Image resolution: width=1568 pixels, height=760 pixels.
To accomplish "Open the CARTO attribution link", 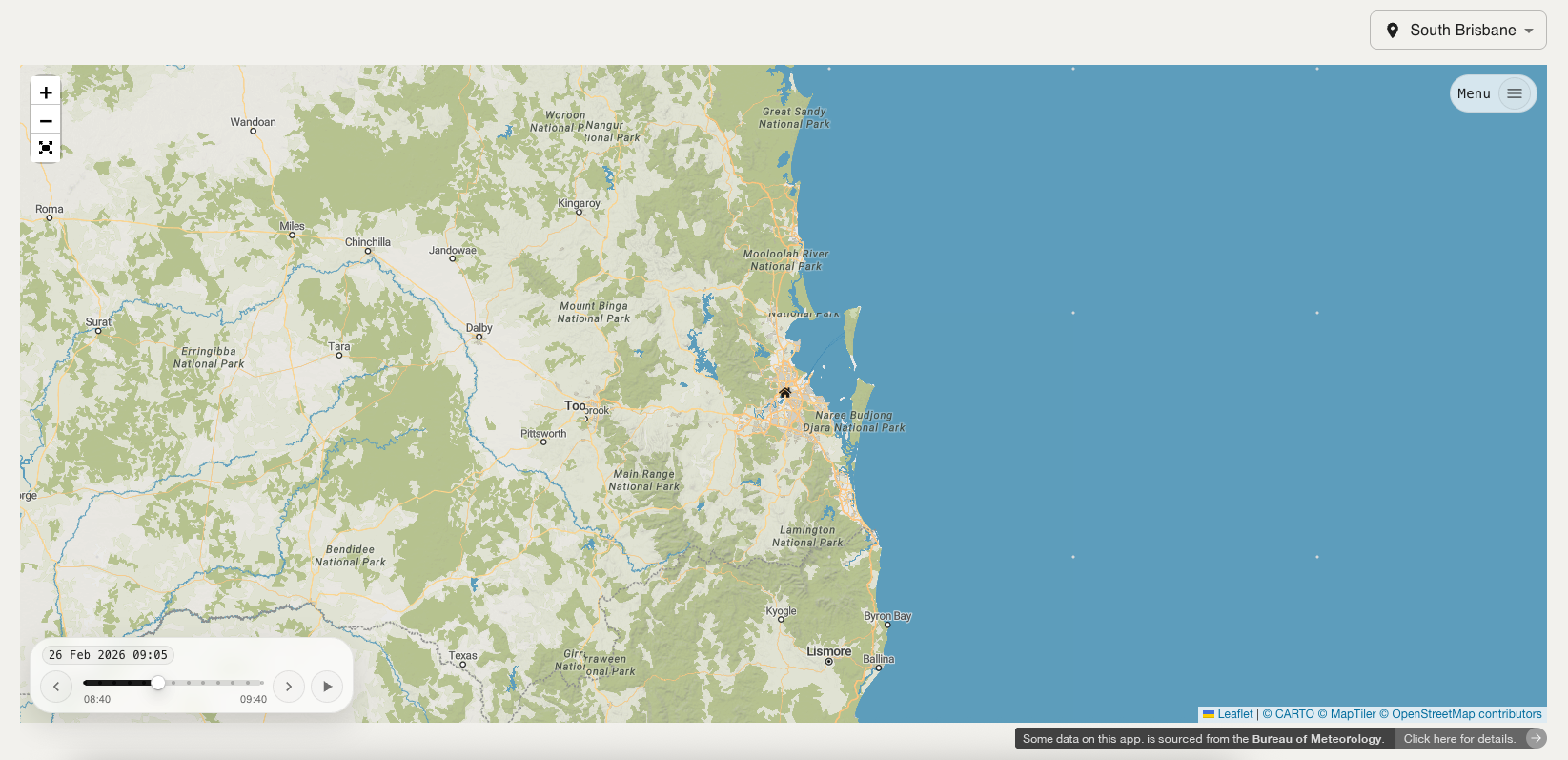I will pyautogui.click(x=1293, y=714).
